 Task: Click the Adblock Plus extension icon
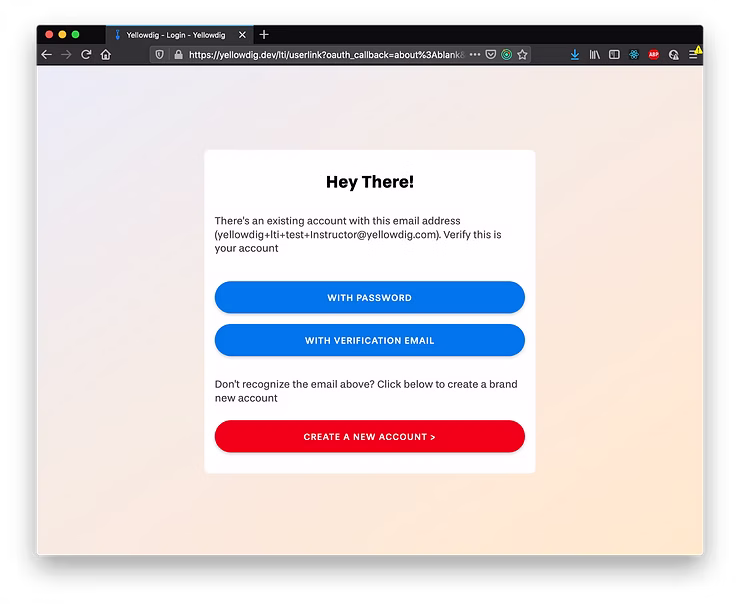point(654,55)
